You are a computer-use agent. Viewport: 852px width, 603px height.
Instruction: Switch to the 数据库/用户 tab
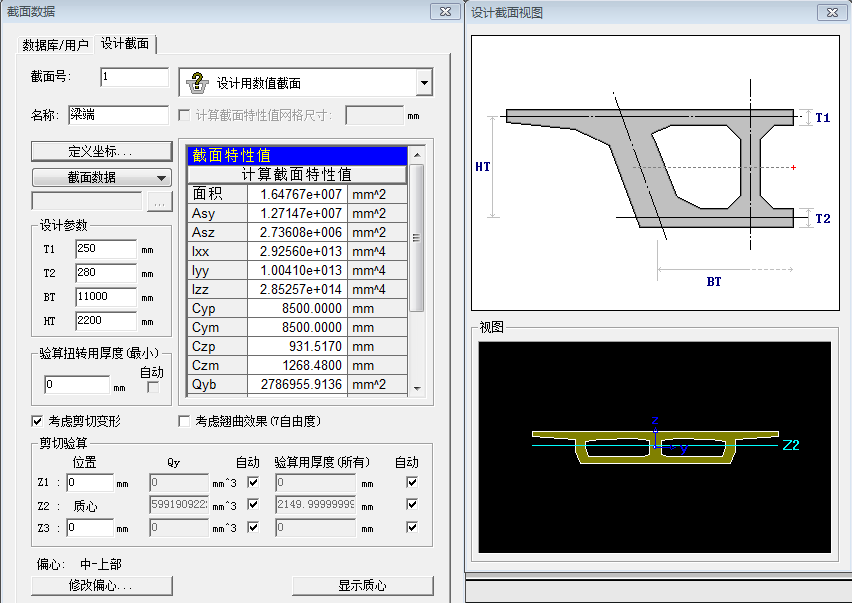[56, 45]
